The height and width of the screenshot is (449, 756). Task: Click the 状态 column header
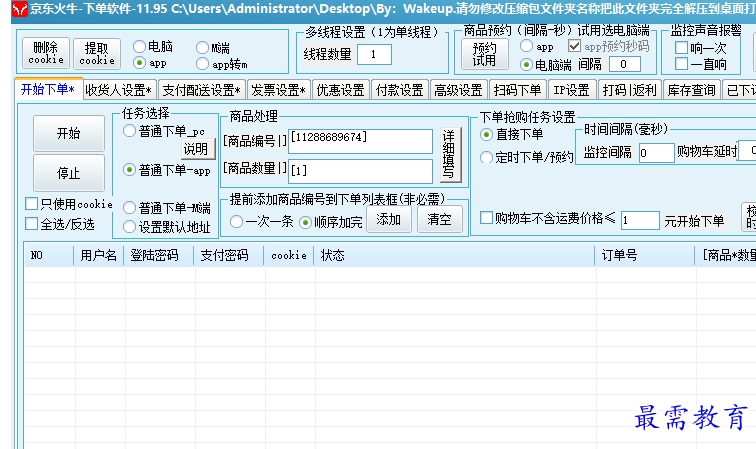point(454,255)
